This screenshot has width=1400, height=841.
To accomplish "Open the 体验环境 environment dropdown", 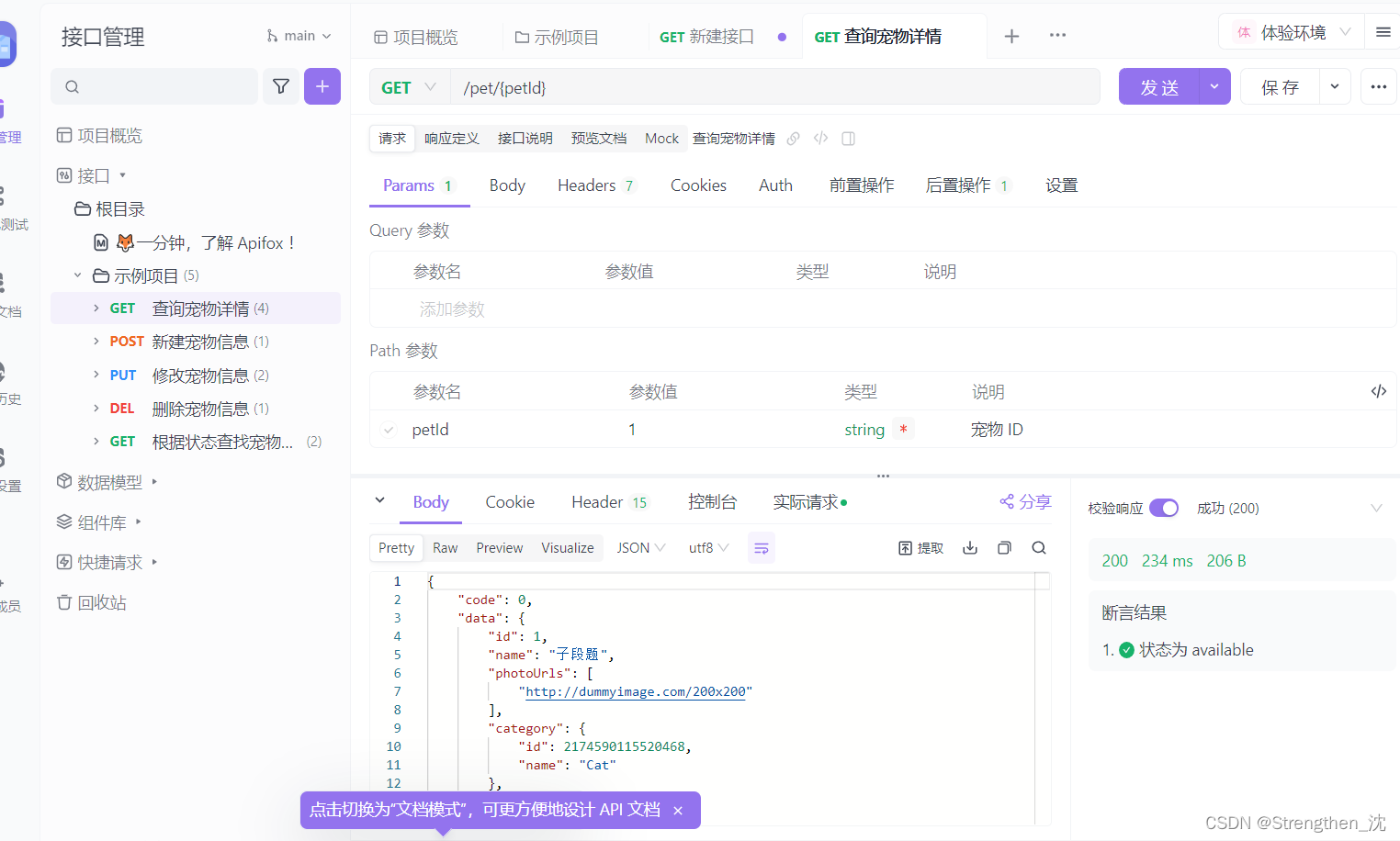I will click(x=1292, y=32).
